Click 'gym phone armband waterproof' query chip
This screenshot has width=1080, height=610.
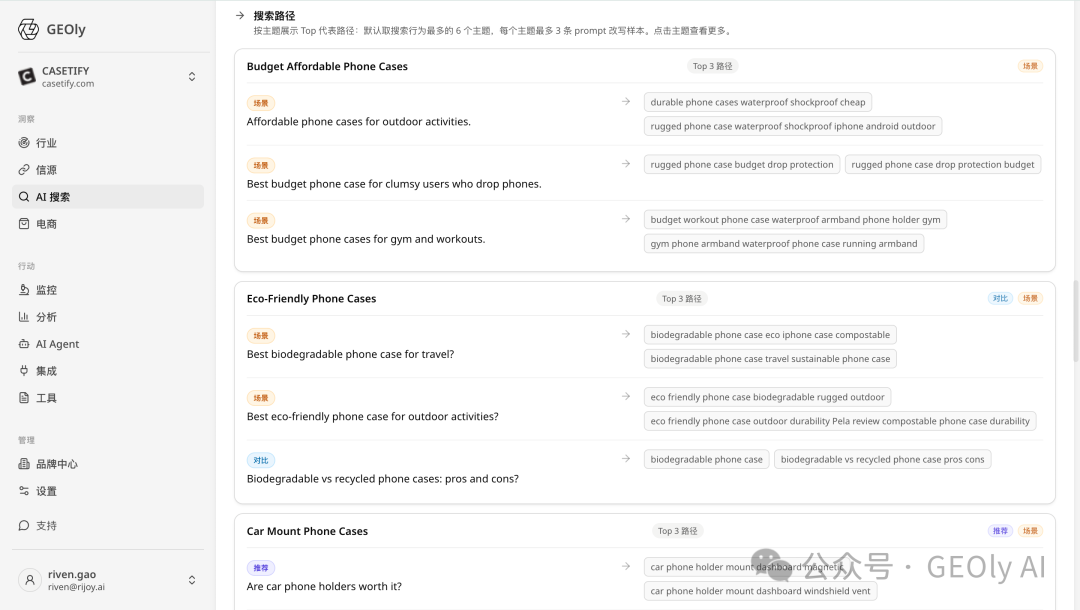coord(784,244)
